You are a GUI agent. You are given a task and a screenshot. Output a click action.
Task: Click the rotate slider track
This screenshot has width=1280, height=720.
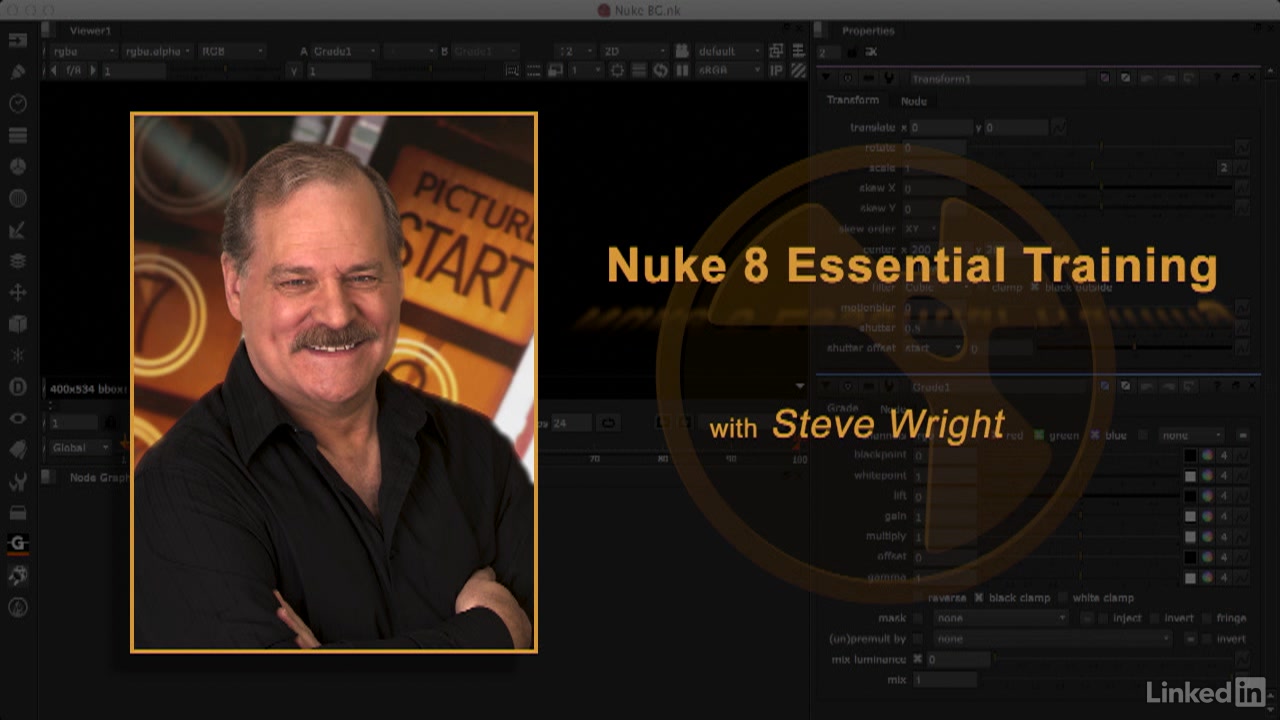[x=1100, y=148]
